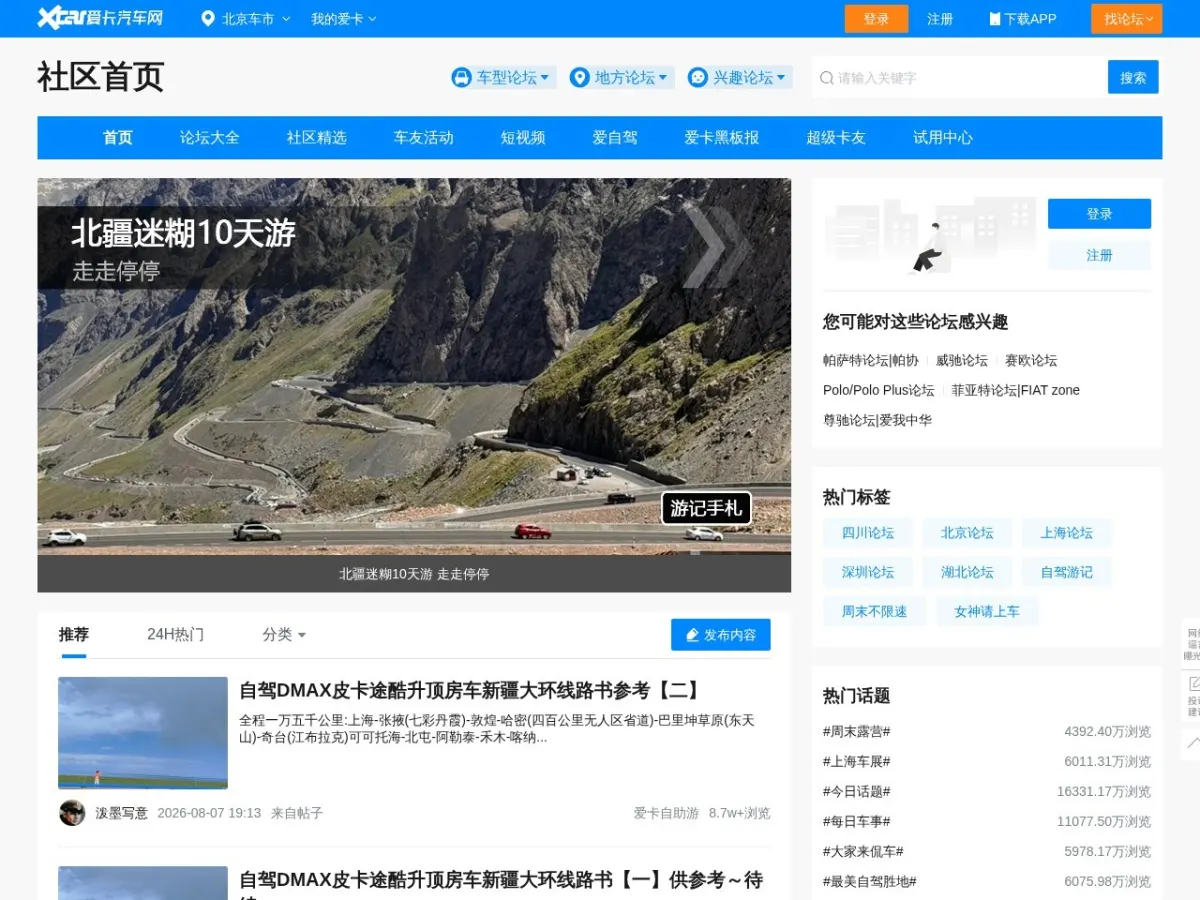Open the 爱卡黑板报 nav item

(x=722, y=138)
